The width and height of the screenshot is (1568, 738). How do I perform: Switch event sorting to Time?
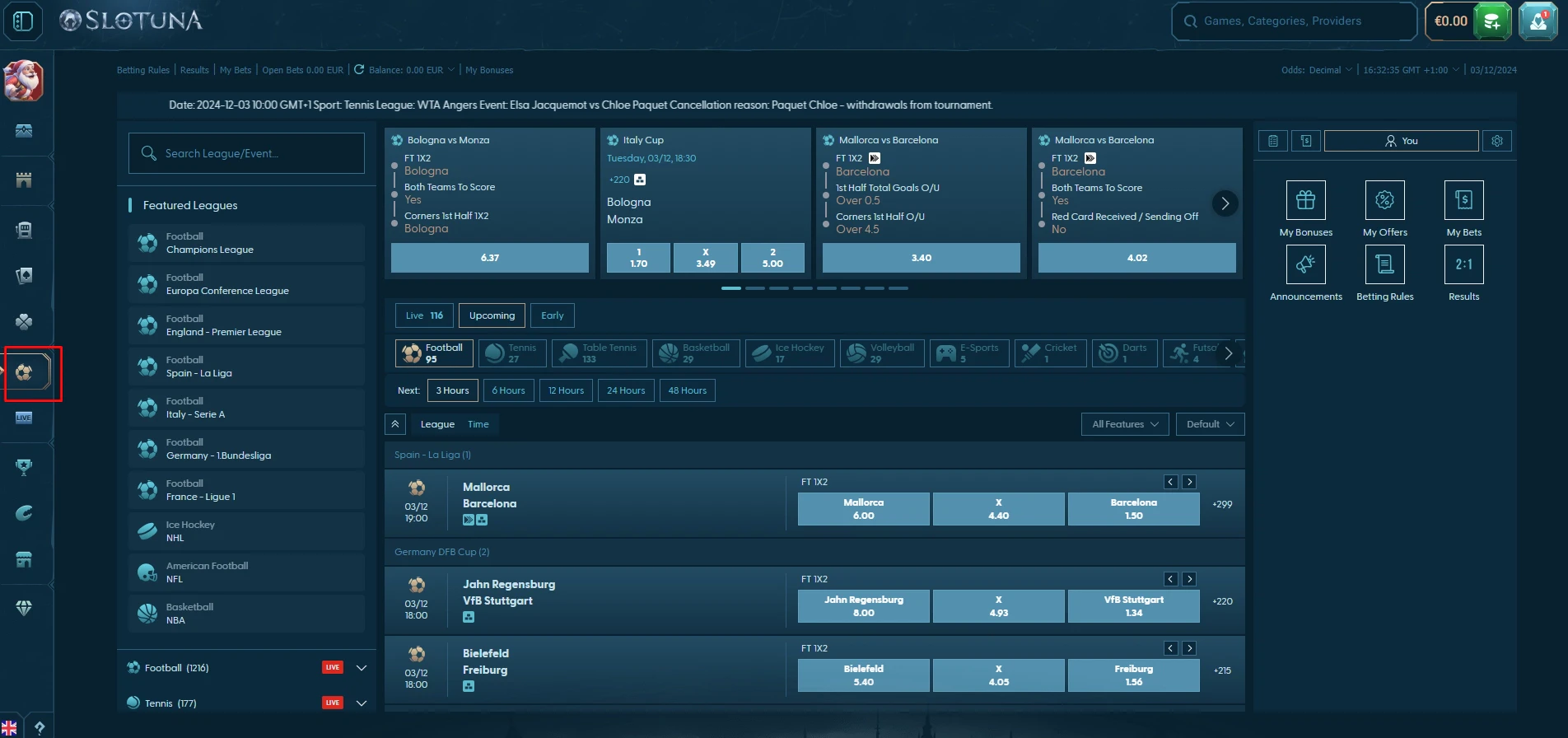(478, 424)
